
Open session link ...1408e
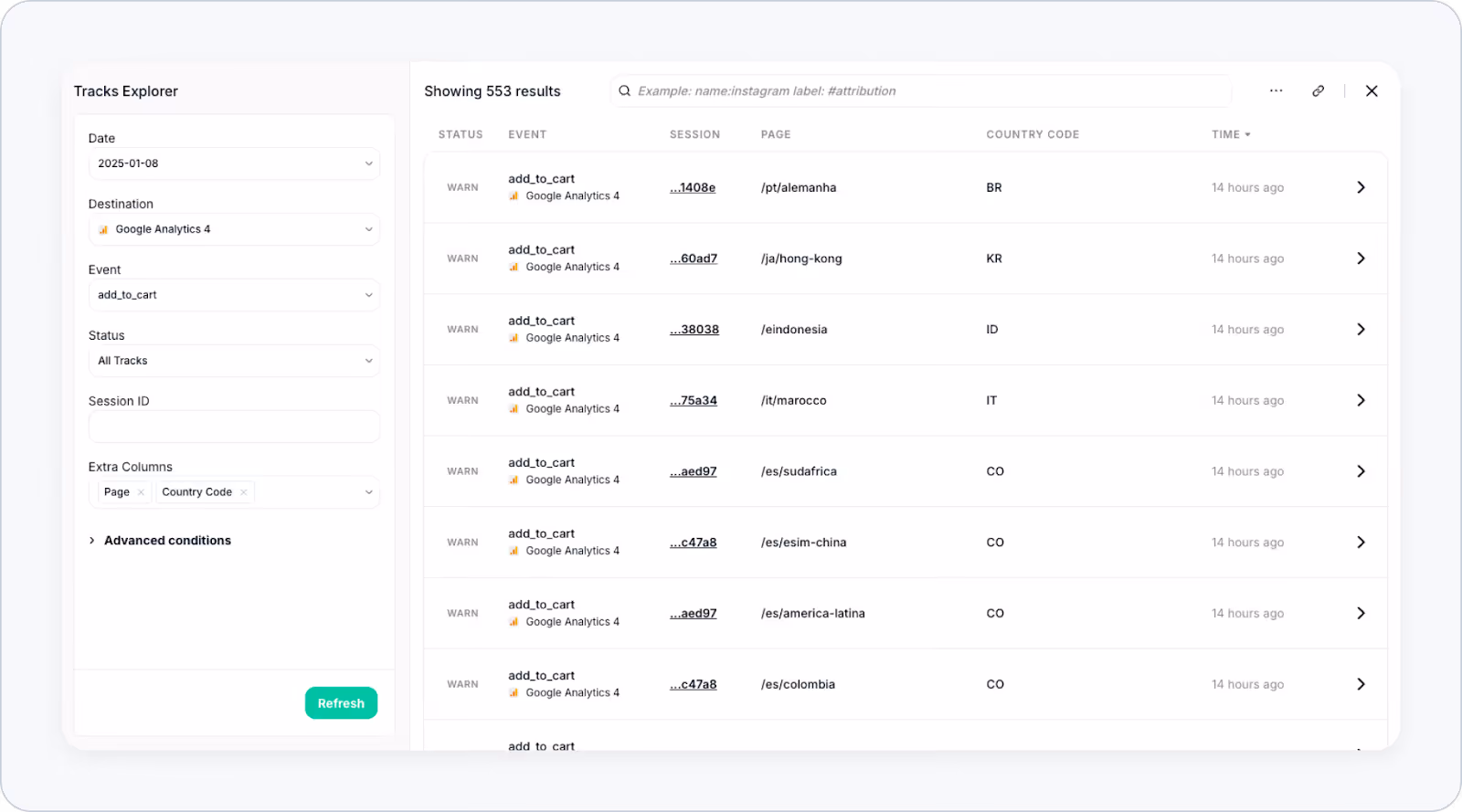(x=693, y=187)
